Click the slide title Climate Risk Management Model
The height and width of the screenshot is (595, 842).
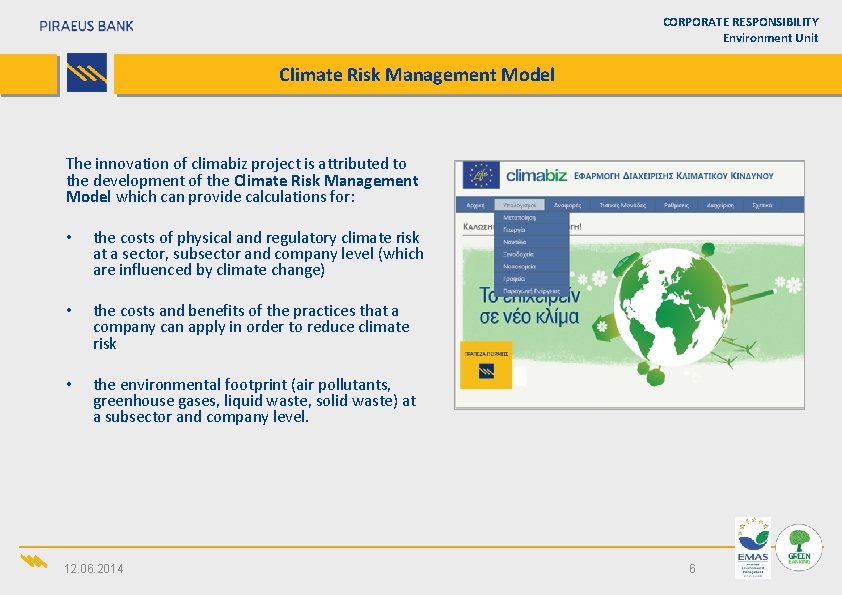point(417,74)
